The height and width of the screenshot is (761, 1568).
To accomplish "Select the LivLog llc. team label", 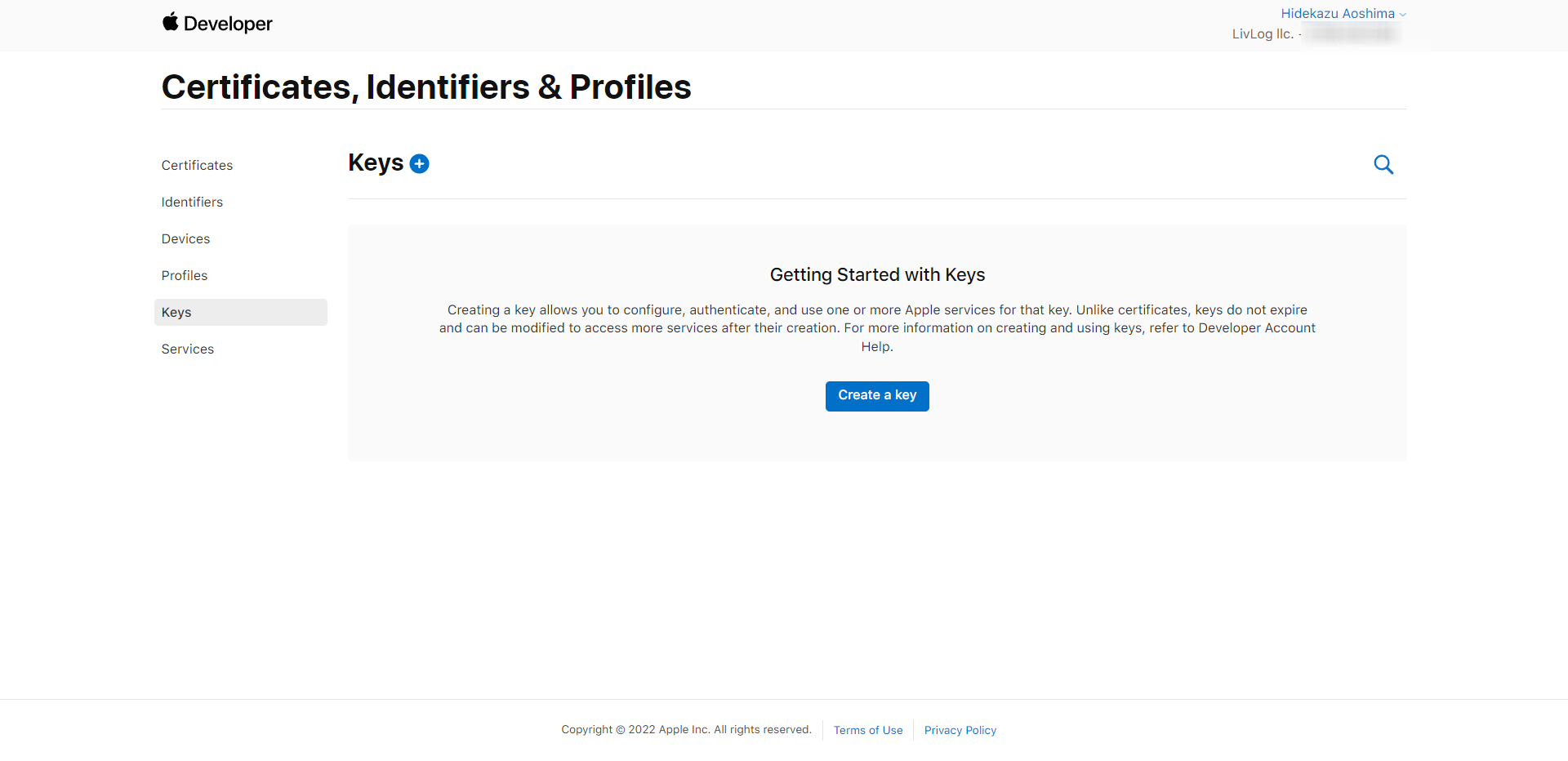I will pyautogui.click(x=1263, y=34).
